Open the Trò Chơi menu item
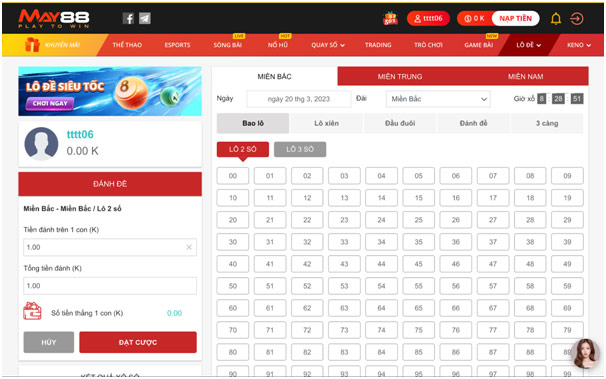 pyautogui.click(x=428, y=45)
